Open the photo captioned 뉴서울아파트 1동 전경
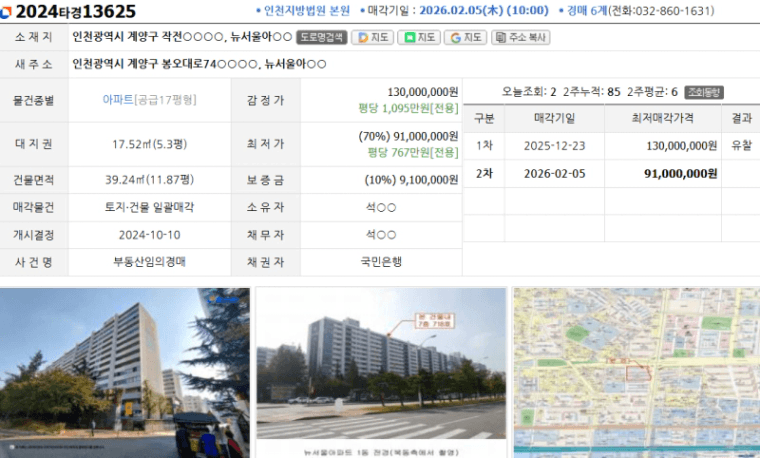760x458 pixels. click(x=381, y=363)
